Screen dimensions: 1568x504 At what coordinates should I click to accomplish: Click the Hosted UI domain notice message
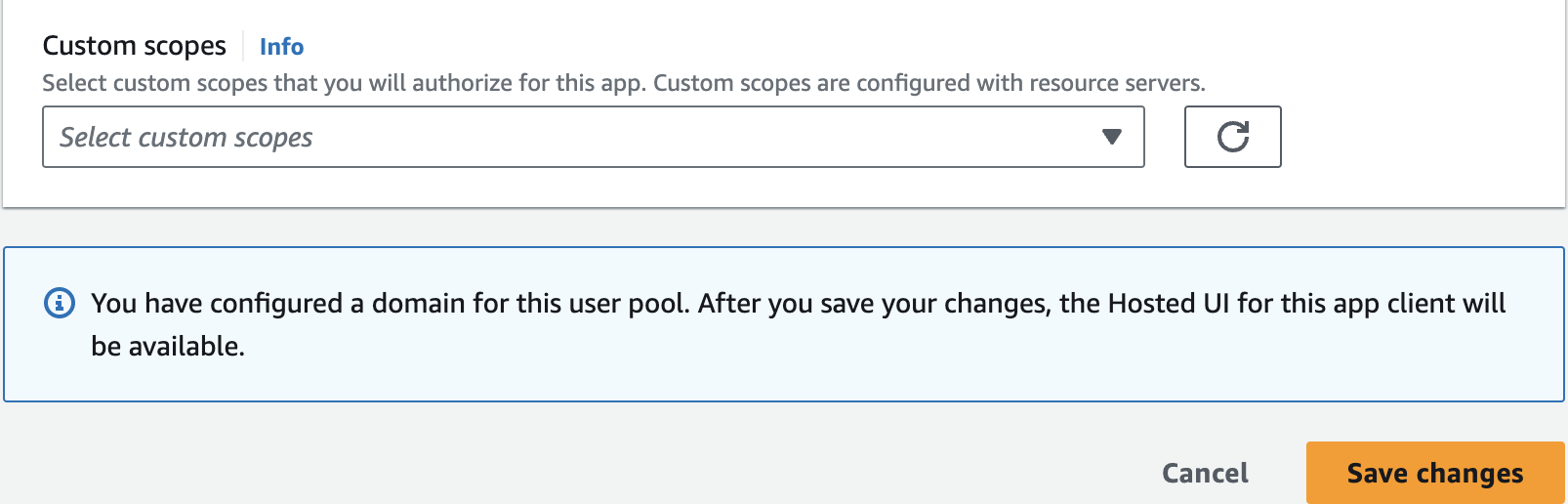[x=798, y=324]
